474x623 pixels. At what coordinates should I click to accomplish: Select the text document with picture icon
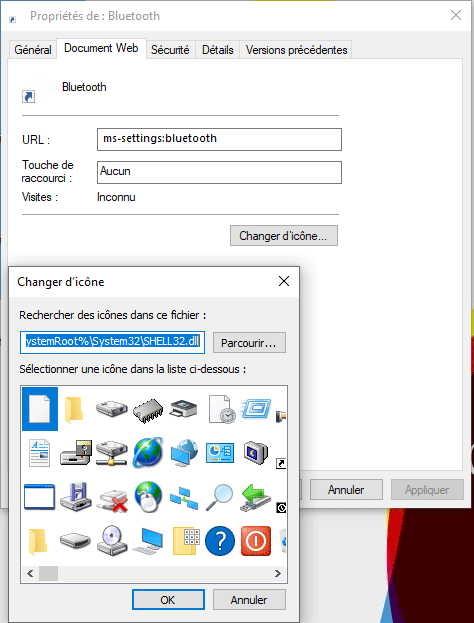(40, 453)
